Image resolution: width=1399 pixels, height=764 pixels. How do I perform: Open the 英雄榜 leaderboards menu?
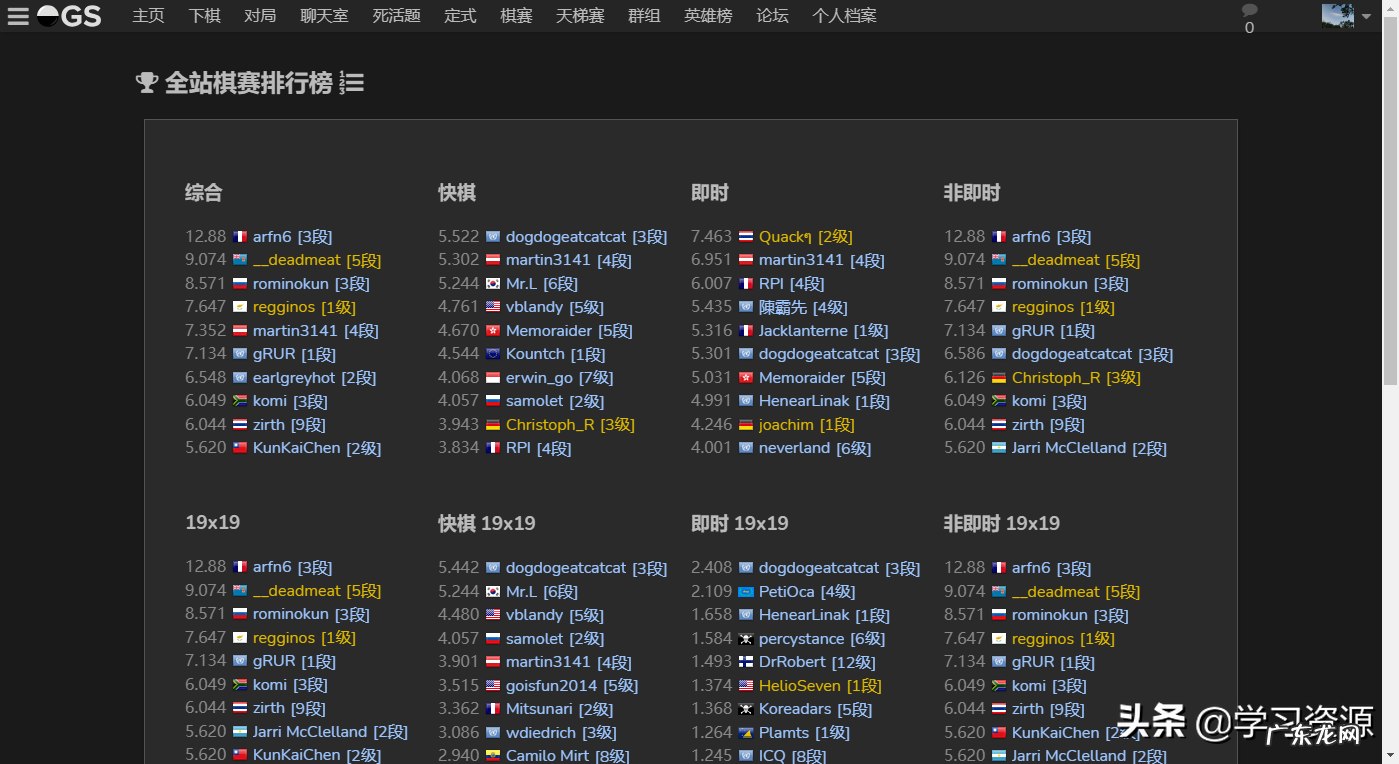(x=708, y=16)
